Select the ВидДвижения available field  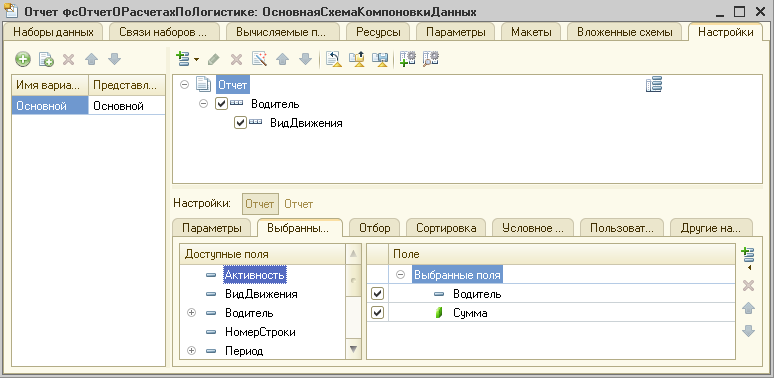[261, 295]
